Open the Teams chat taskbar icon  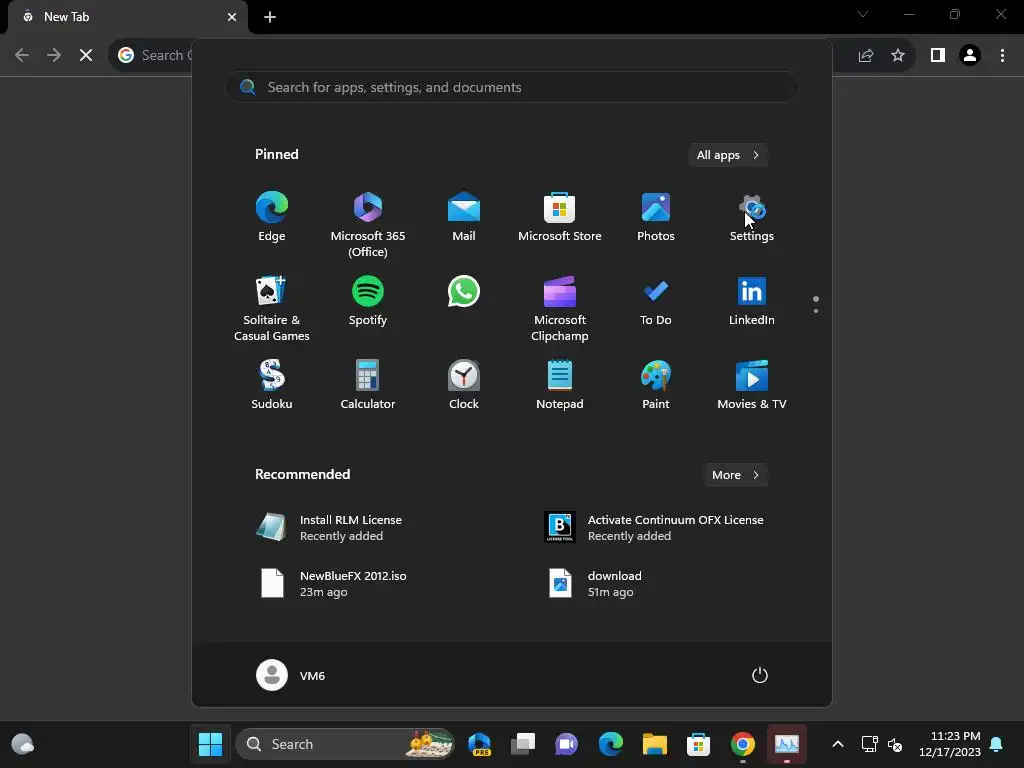point(566,744)
